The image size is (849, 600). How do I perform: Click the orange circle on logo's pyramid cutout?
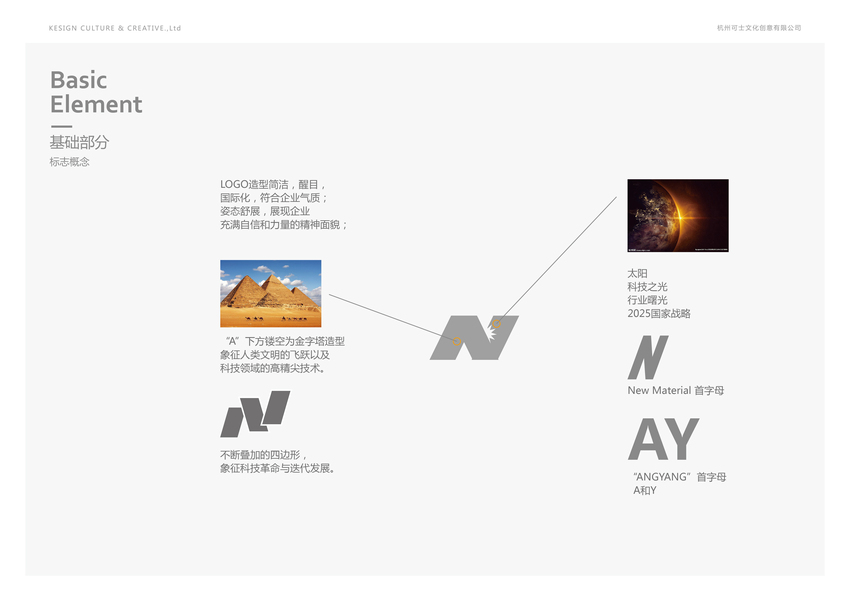click(457, 341)
